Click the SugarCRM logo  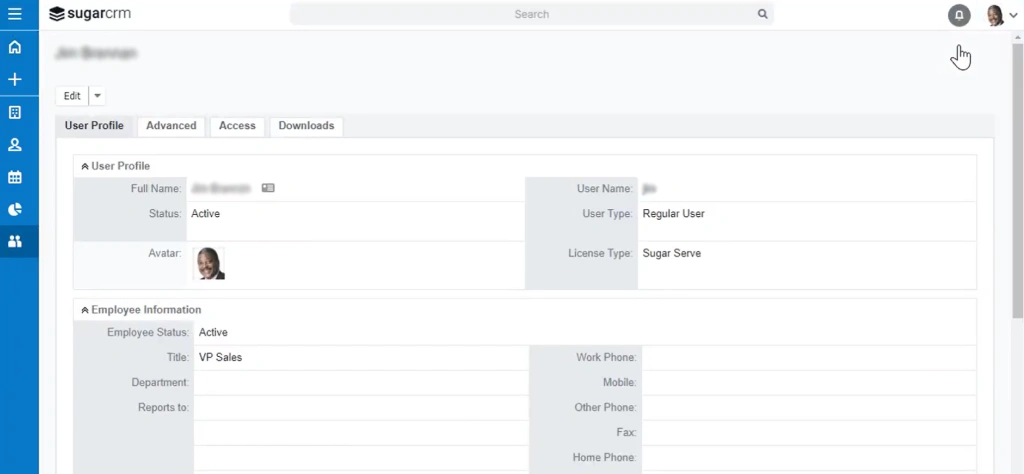coord(90,14)
